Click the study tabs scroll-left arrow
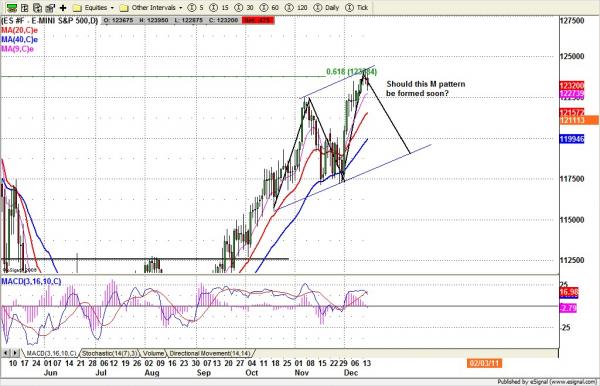600x386 pixels. pos(6,353)
